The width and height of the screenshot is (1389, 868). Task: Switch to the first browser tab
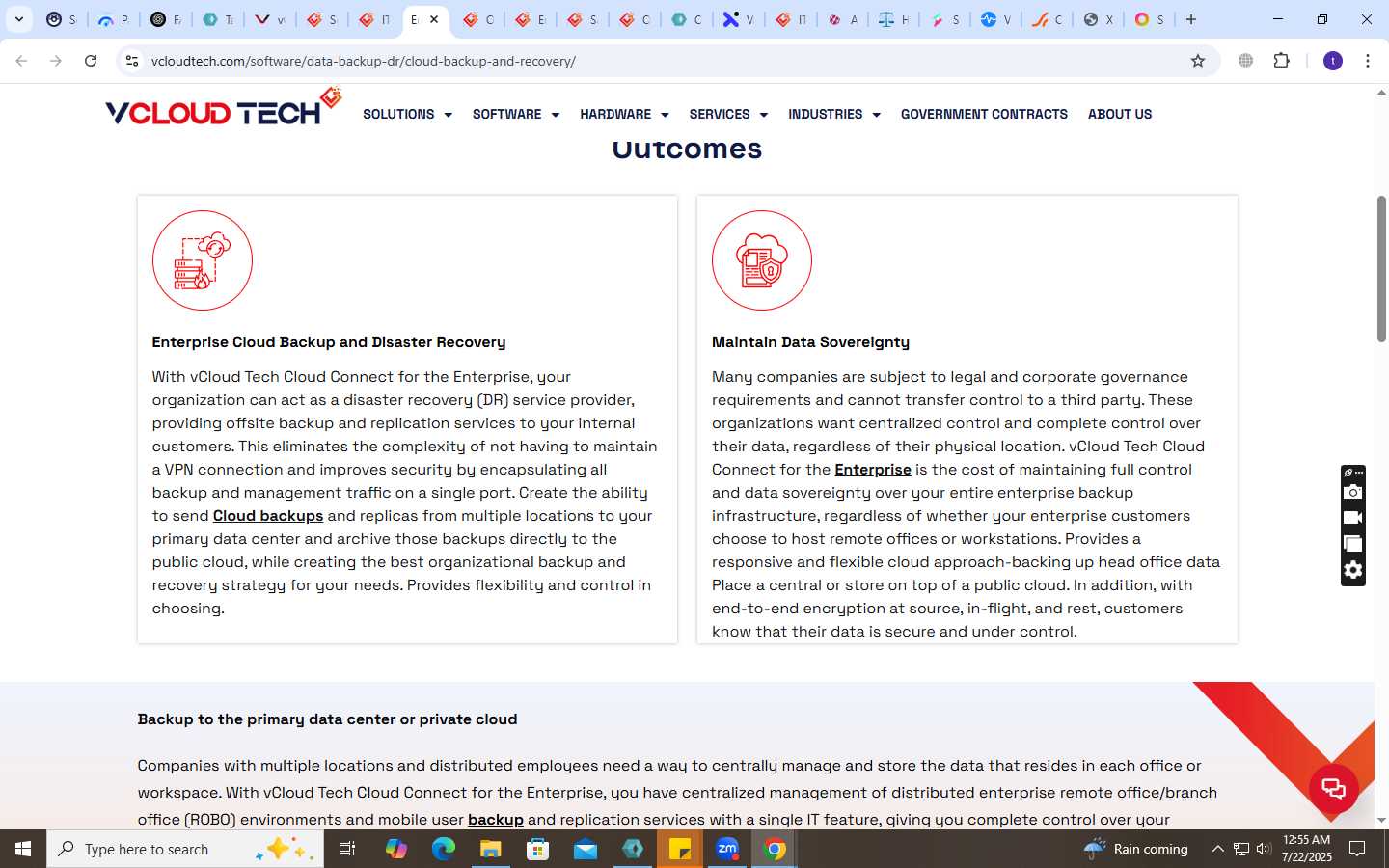coord(61,19)
